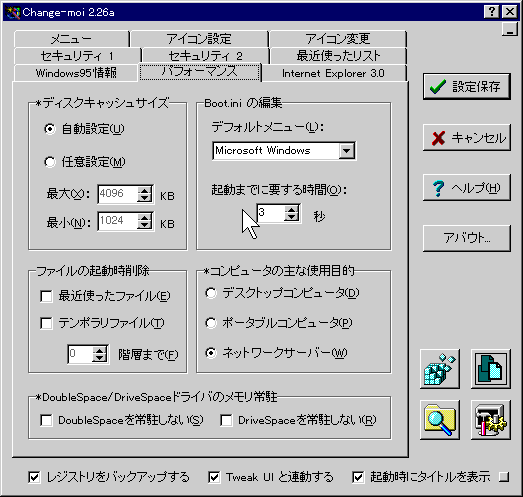Click the copy documents icon button
523x497 pixels.
(x=491, y=369)
